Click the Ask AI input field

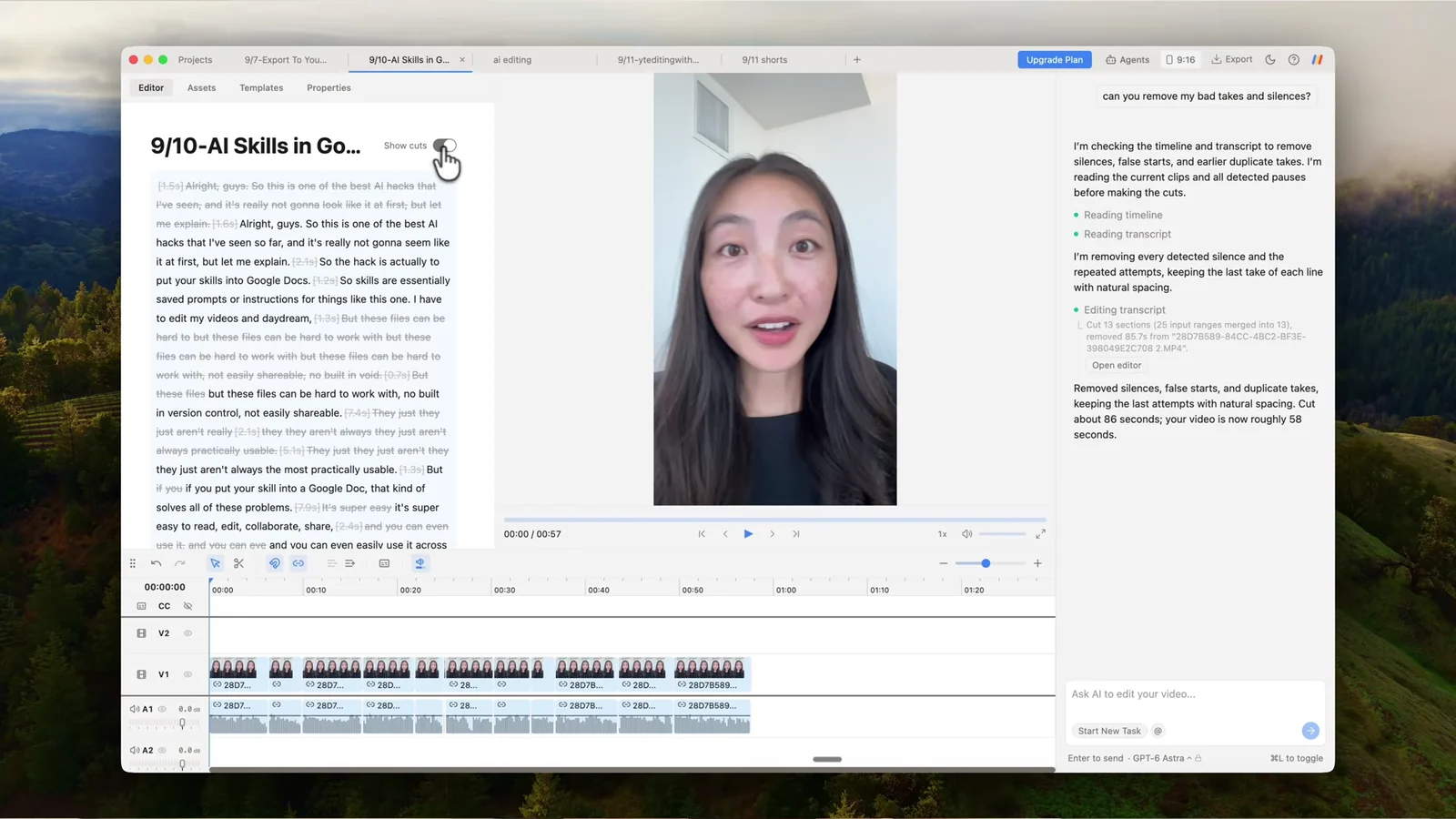tap(1195, 694)
